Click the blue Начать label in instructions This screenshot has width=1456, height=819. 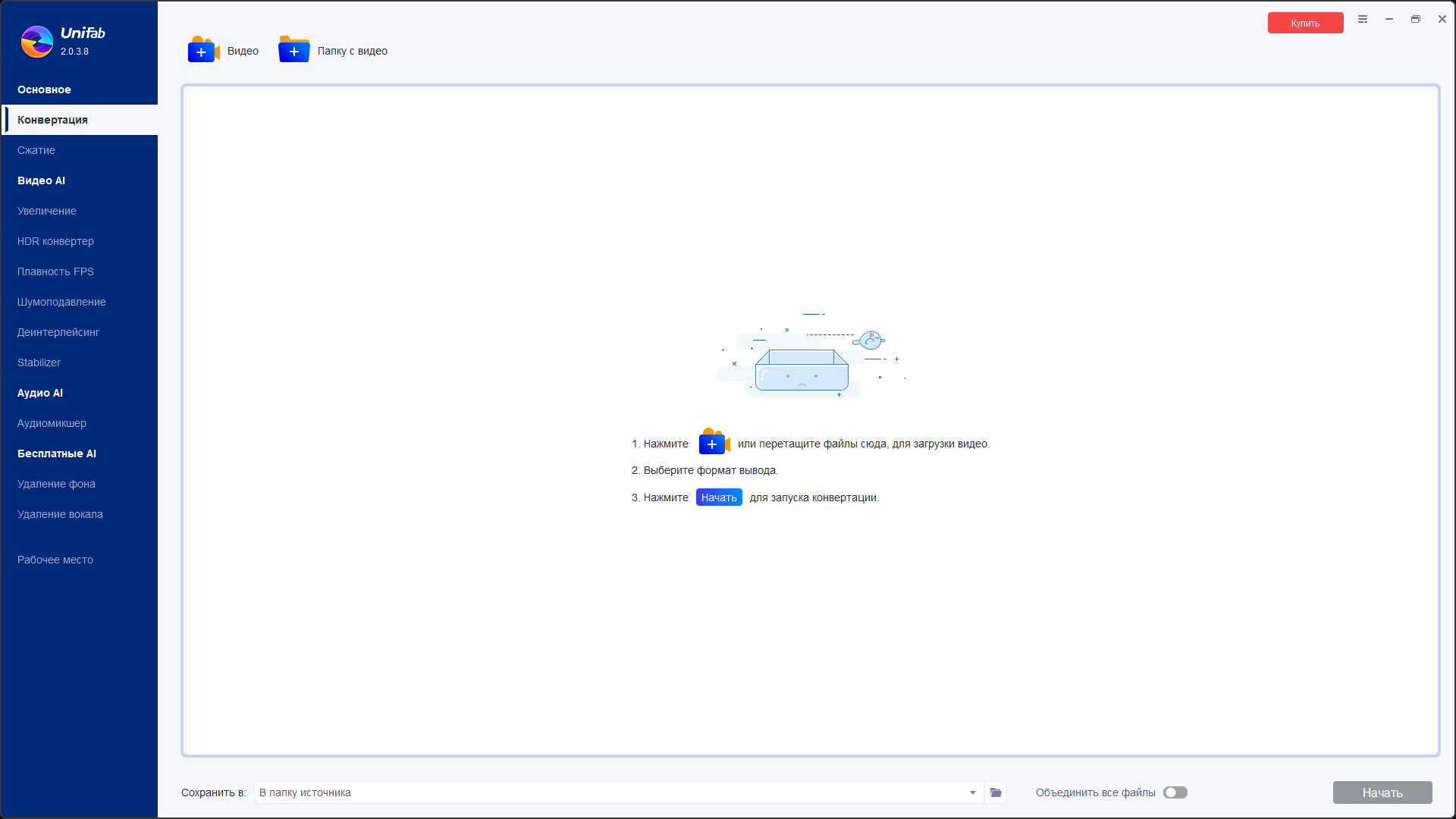(x=718, y=497)
